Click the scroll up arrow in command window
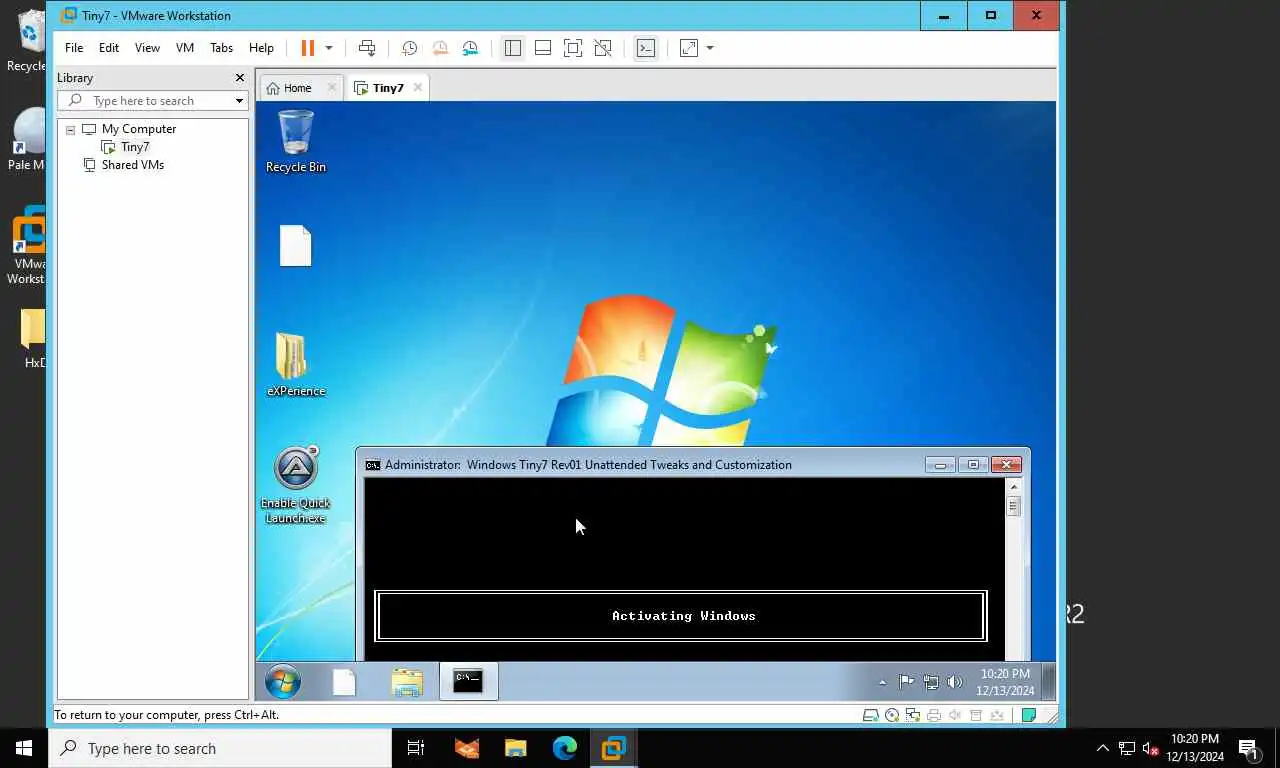 1013,487
